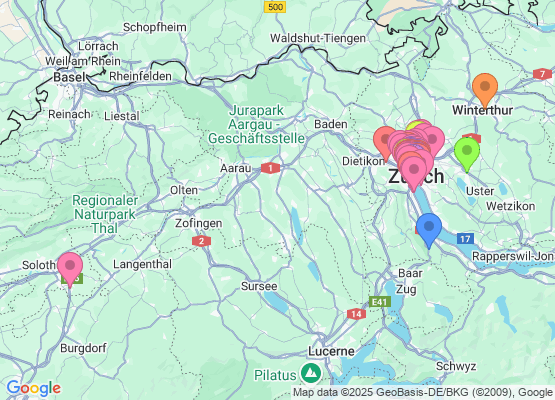Select the green pin near Uster

pyautogui.click(x=467, y=151)
